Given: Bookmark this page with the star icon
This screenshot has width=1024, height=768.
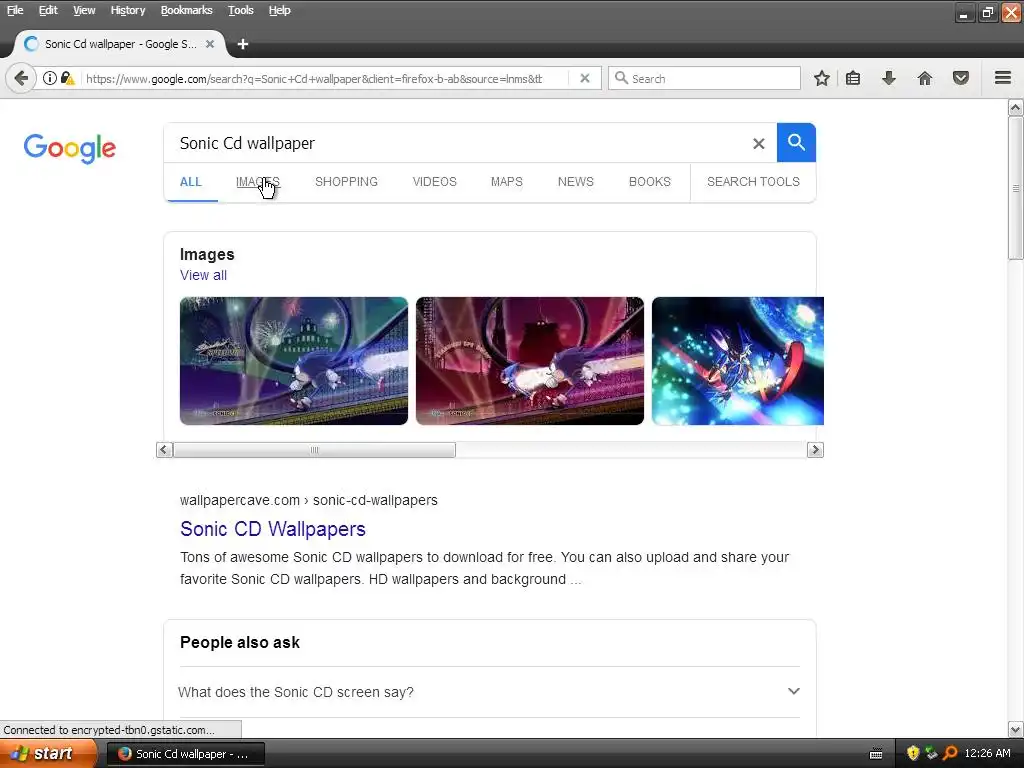Looking at the screenshot, I should tap(822, 78).
